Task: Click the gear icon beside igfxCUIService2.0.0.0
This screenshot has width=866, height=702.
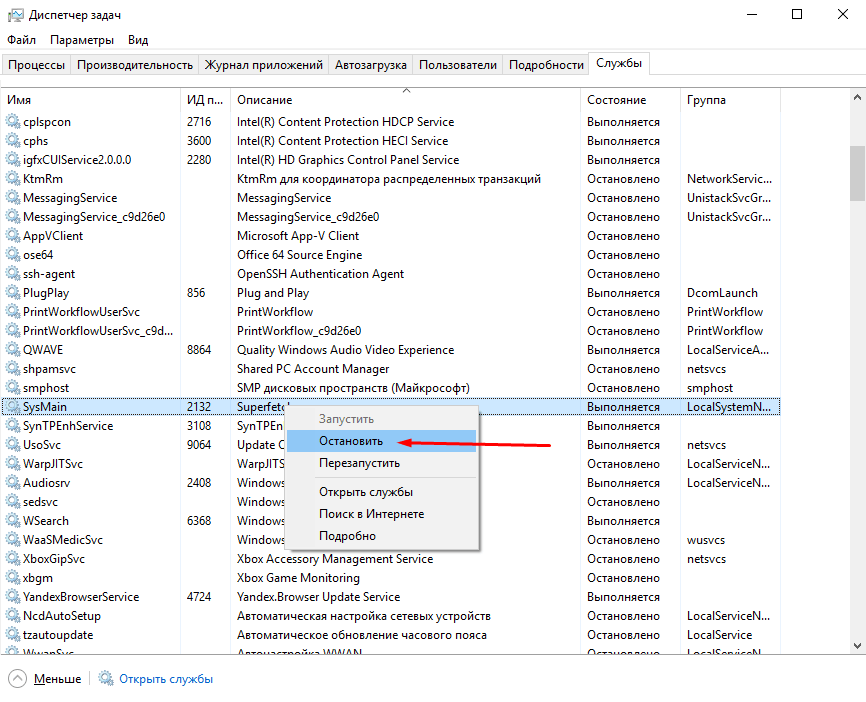Action: click(x=12, y=159)
